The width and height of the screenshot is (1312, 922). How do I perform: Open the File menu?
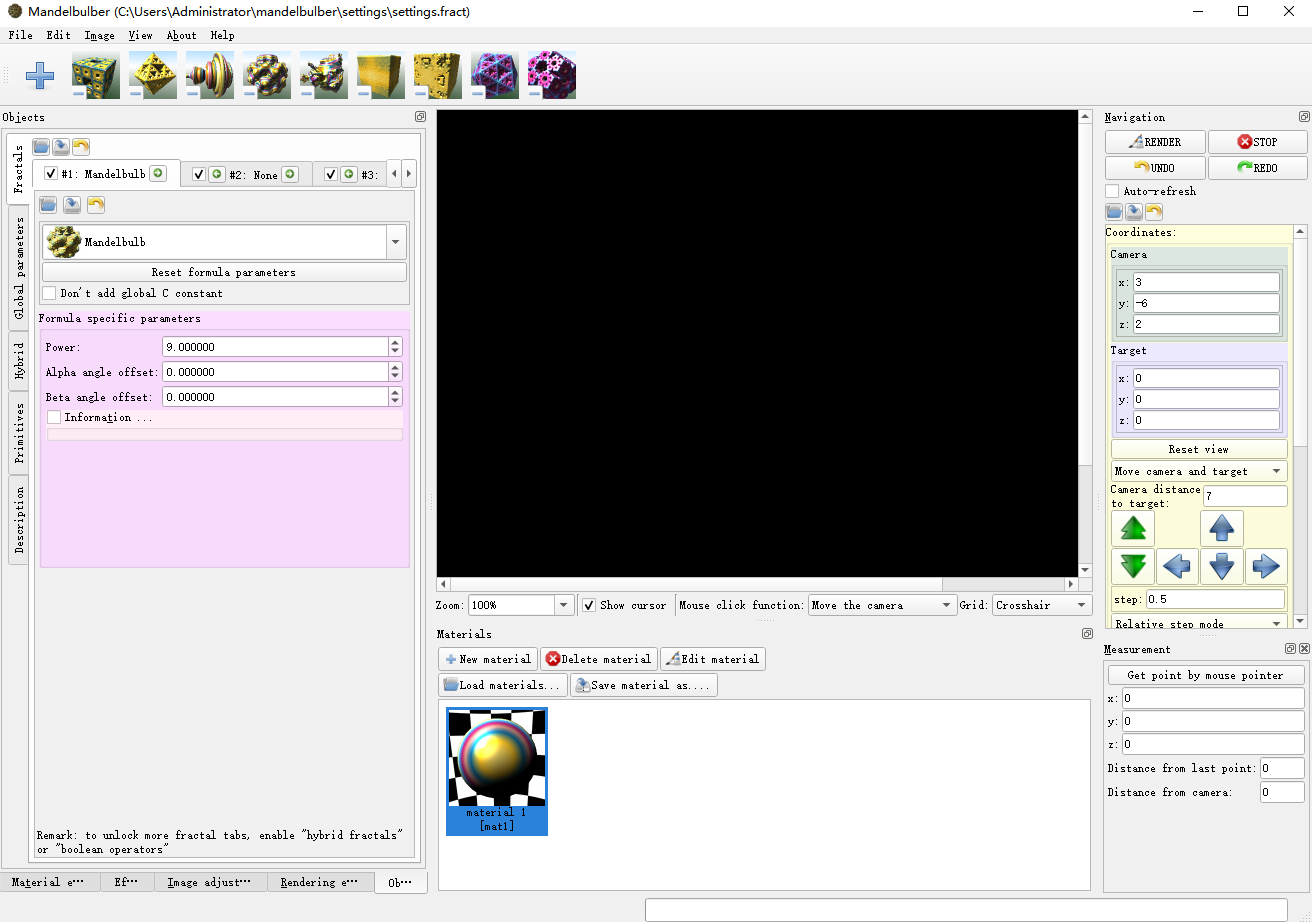pos(21,35)
